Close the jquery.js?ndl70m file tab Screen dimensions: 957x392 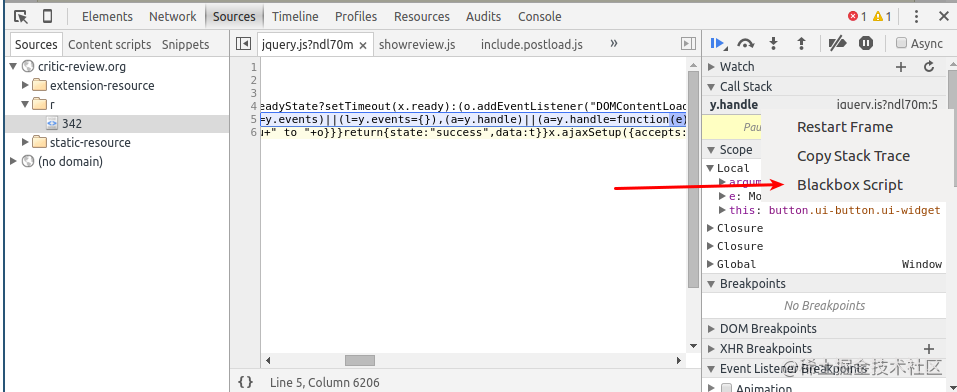[x=363, y=45]
